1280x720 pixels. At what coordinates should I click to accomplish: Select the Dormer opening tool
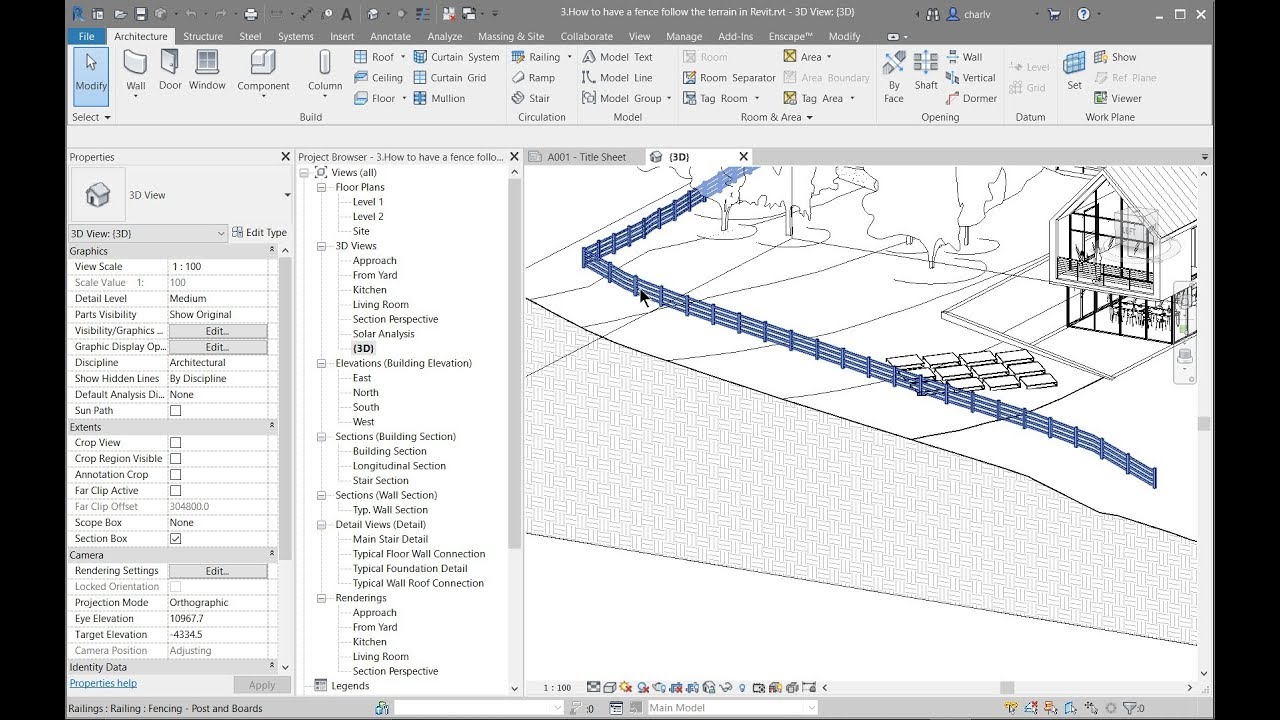point(971,99)
